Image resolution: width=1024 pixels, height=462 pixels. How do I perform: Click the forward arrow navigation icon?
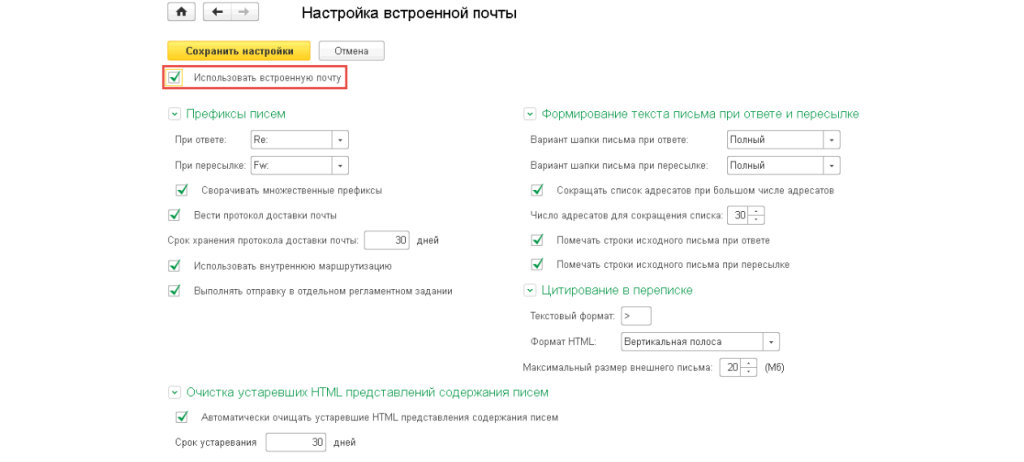pyautogui.click(x=244, y=12)
